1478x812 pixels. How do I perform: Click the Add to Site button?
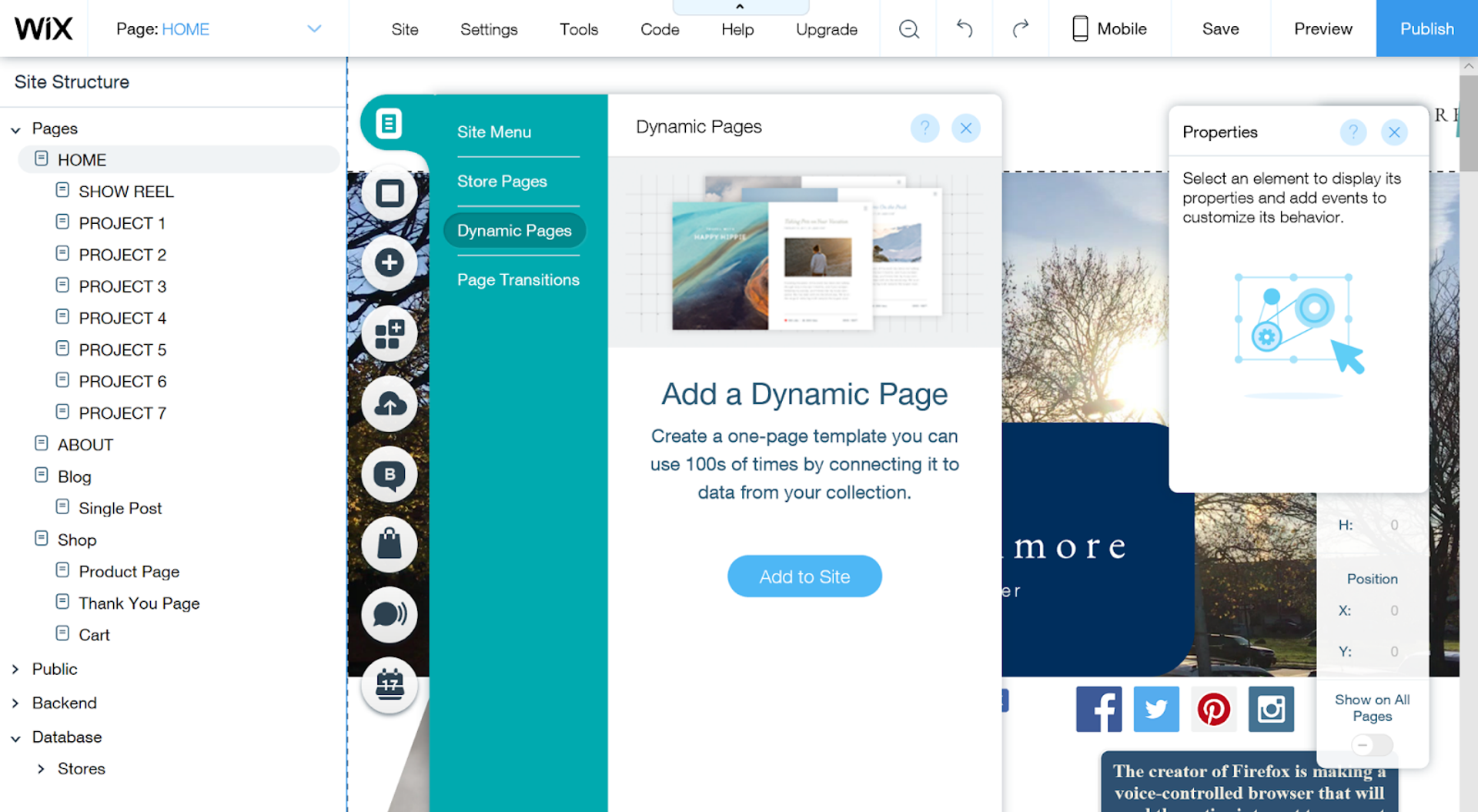(804, 576)
